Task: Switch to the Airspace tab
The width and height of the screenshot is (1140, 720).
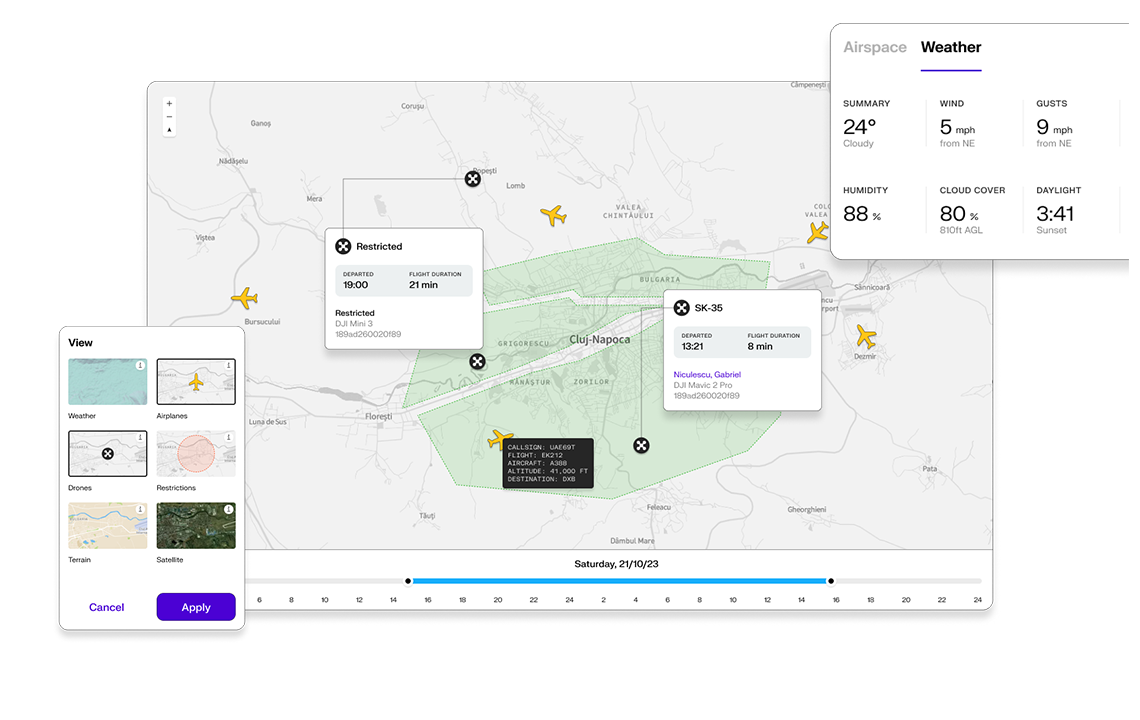Action: pyautogui.click(x=875, y=47)
